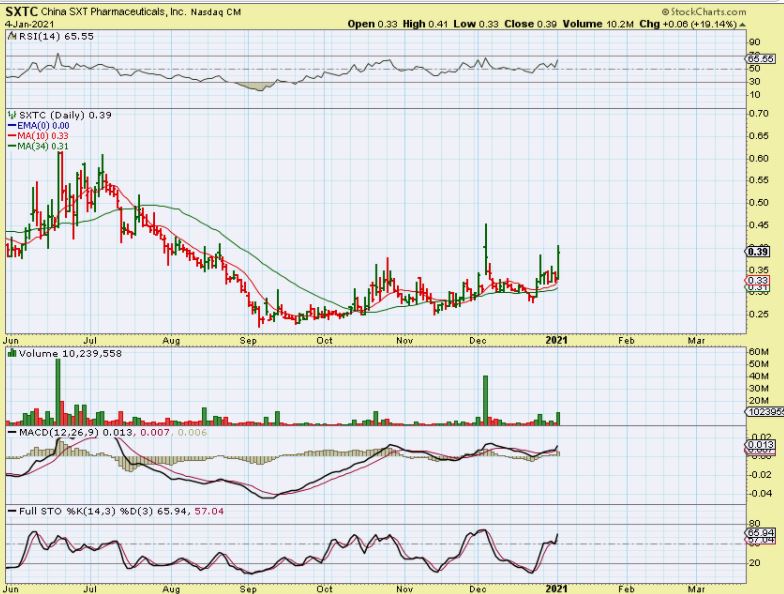The height and width of the screenshot is (594, 784).
Task: Click the Mar label under the stochastic panel
Action: point(696,589)
